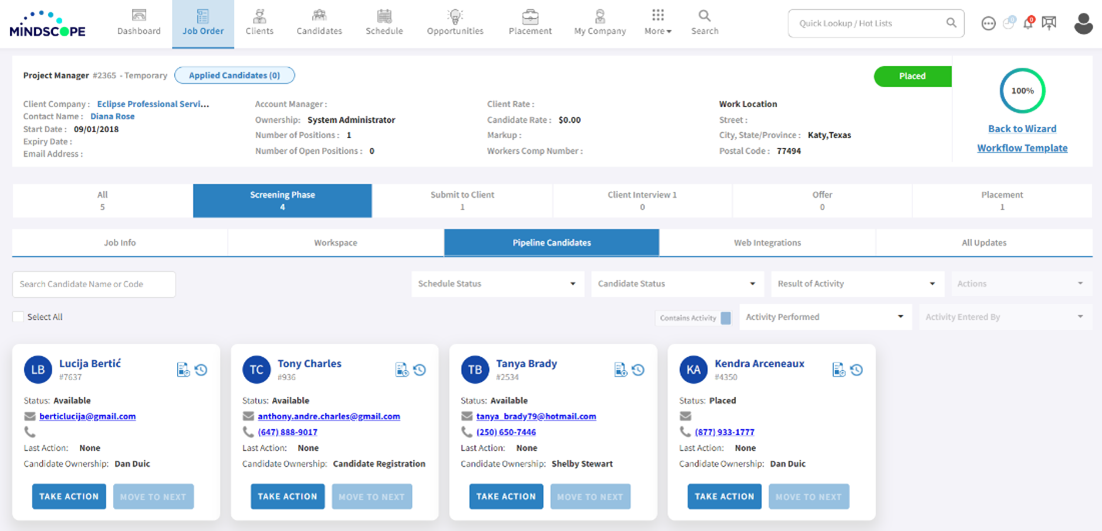Screen dimensions: 1102x531
Task: Open the user profile avatar
Action: click(x=1083, y=23)
